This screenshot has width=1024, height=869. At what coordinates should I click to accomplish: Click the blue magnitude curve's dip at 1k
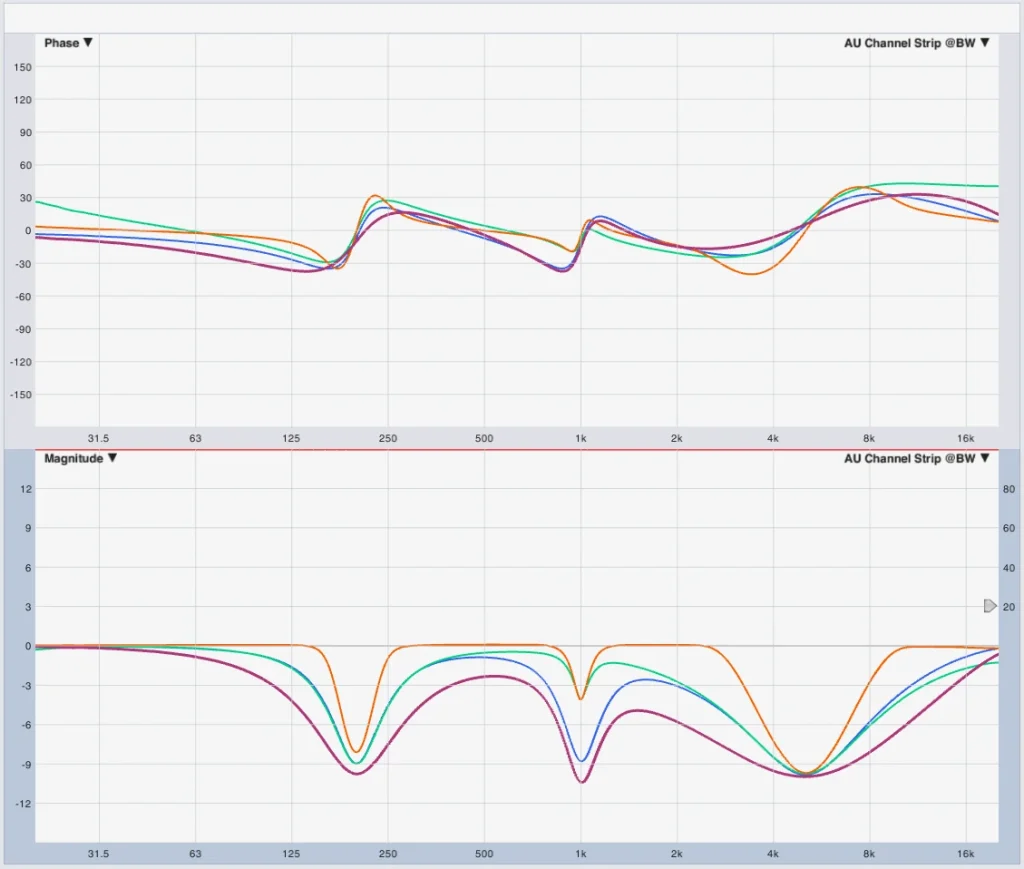click(581, 760)
